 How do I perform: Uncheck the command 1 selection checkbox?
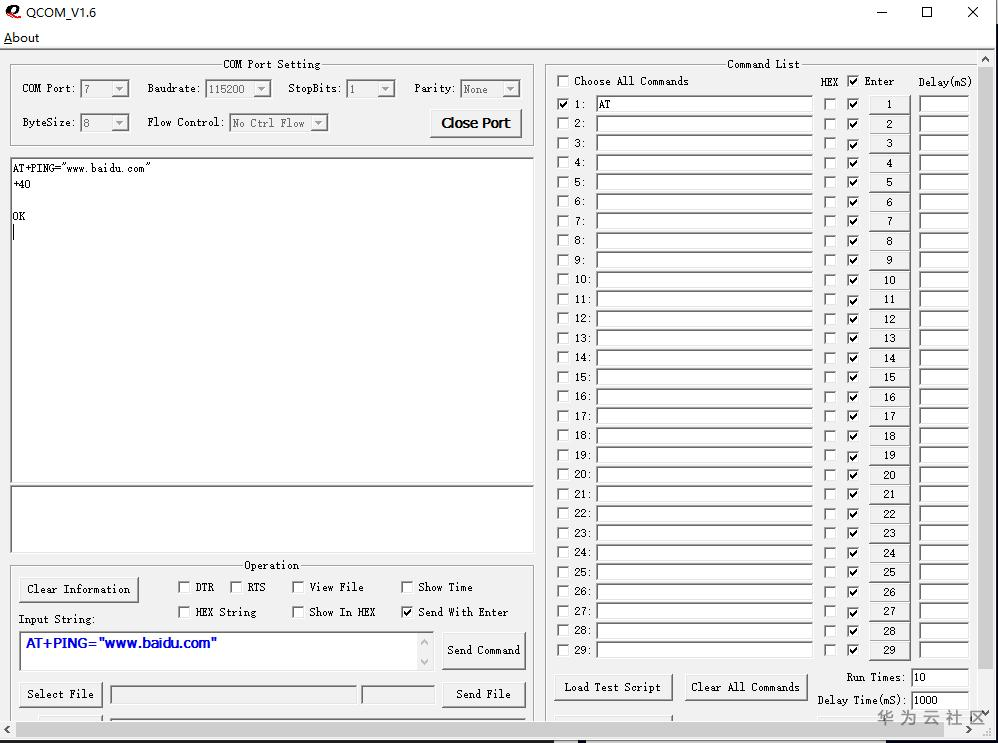click(563, 104)
